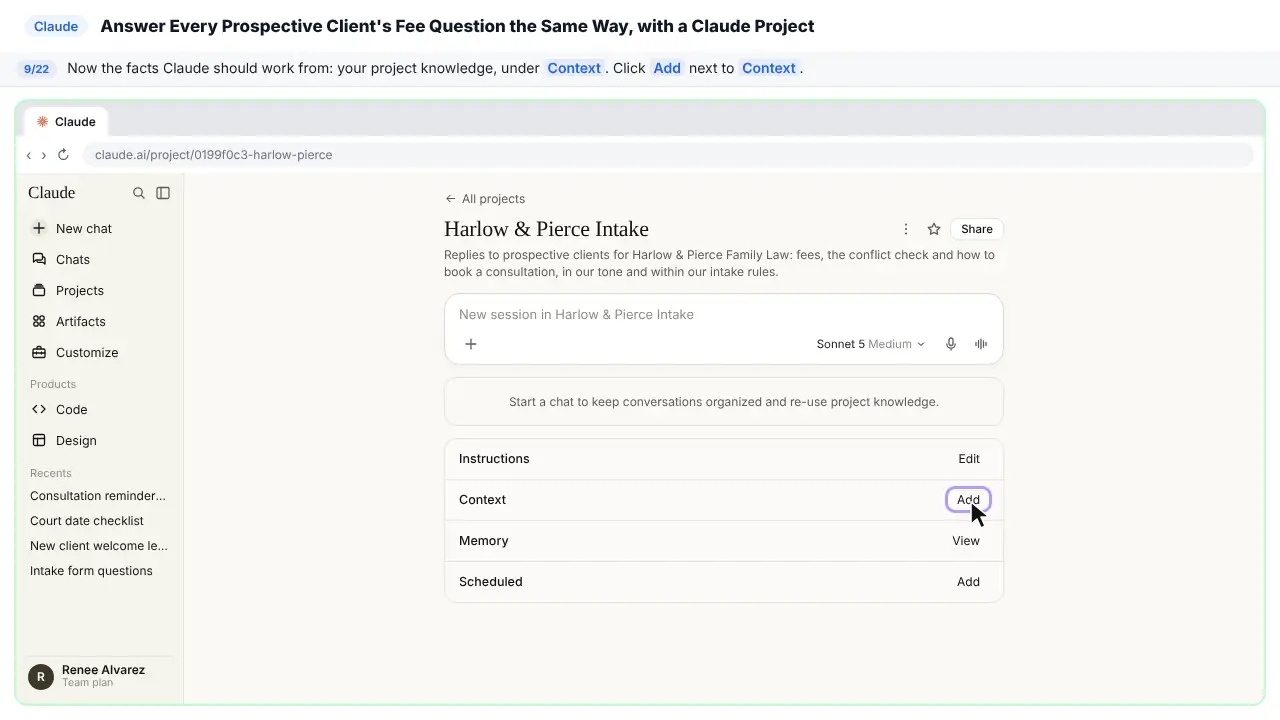Open the Intake form questions chat
This screenshot has width=1280, height=720.
(91, 571)
